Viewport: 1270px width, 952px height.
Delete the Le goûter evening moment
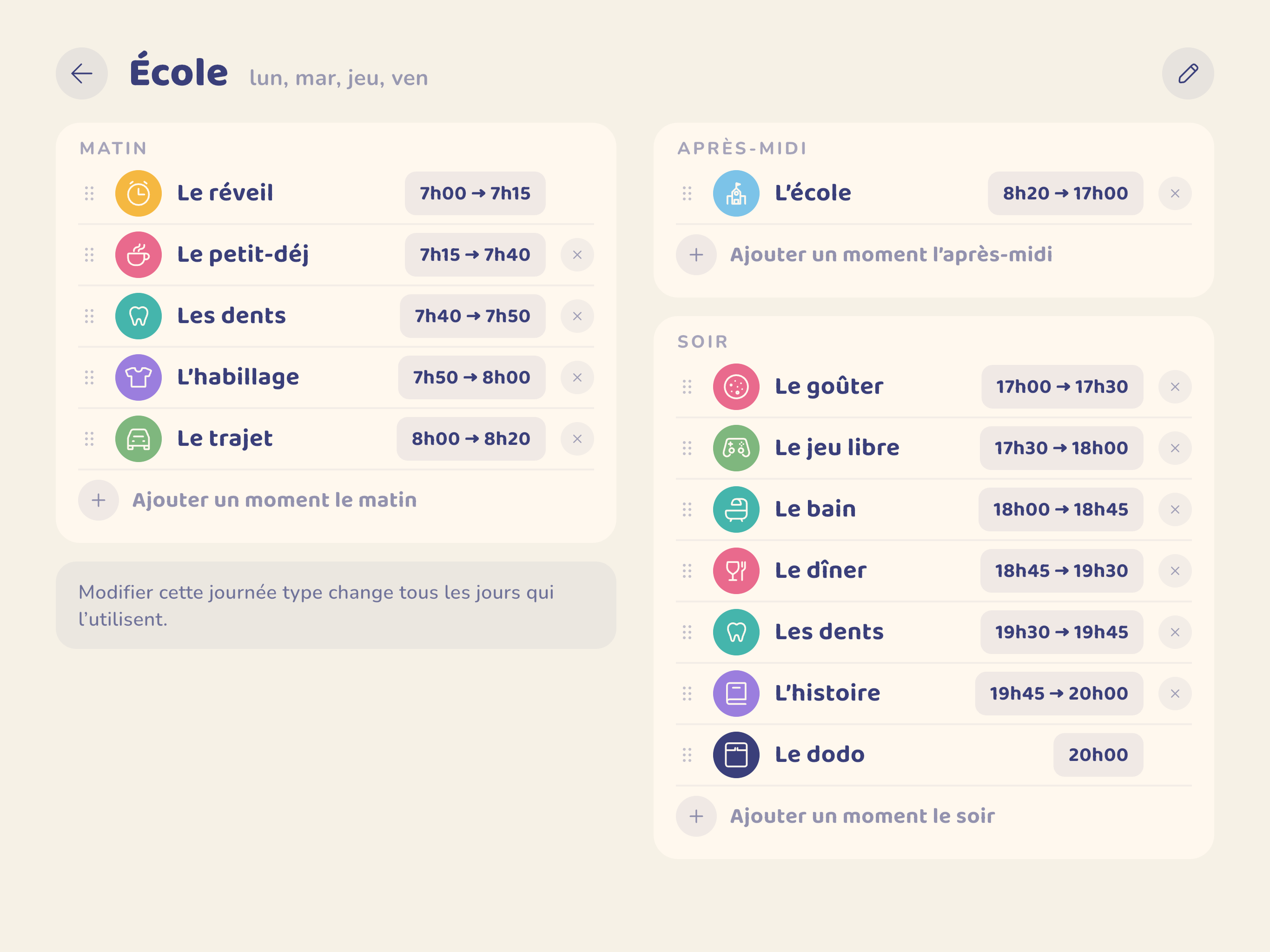(1175, 387)
